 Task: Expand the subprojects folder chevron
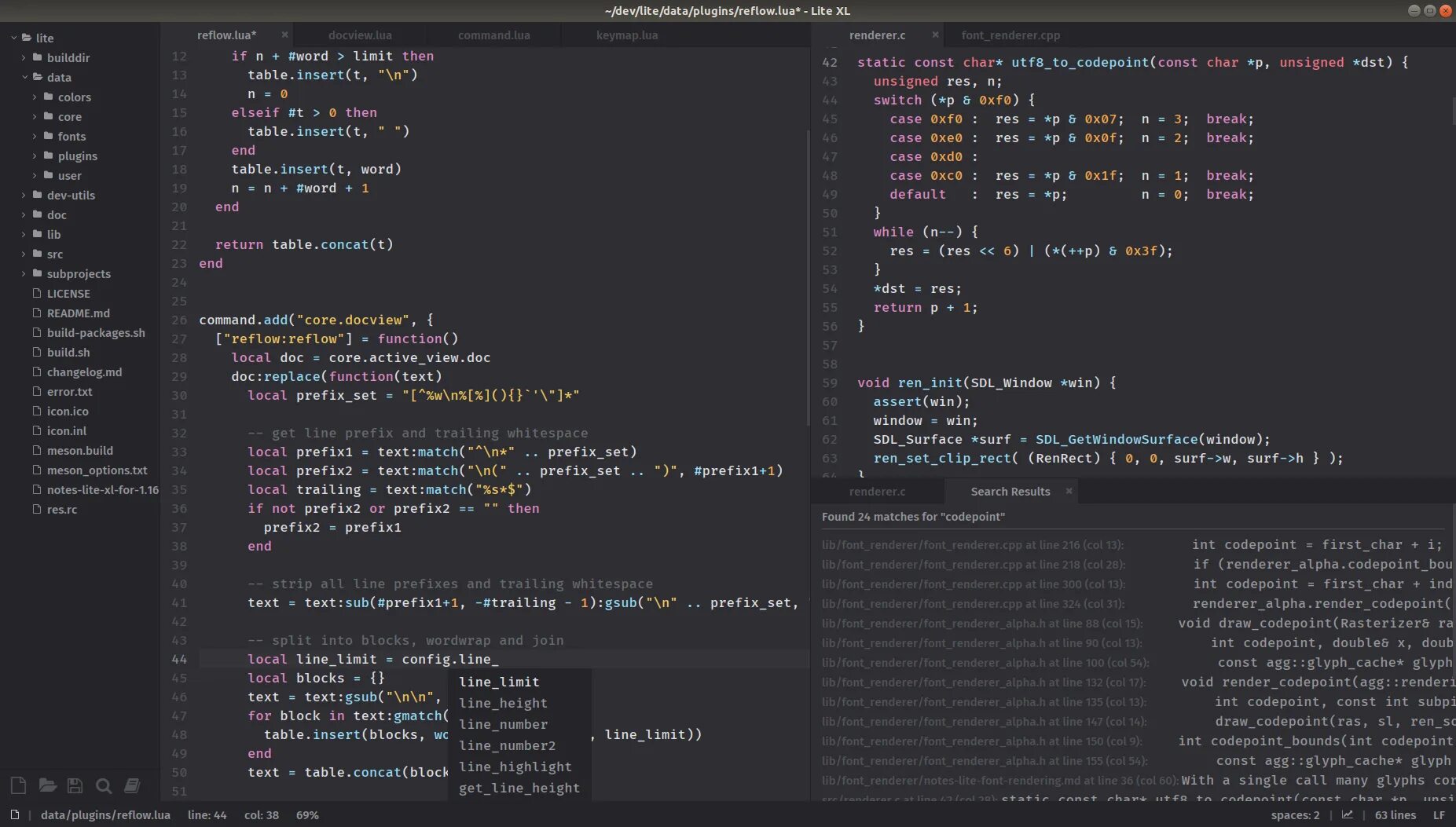click(x=24, y=273)
